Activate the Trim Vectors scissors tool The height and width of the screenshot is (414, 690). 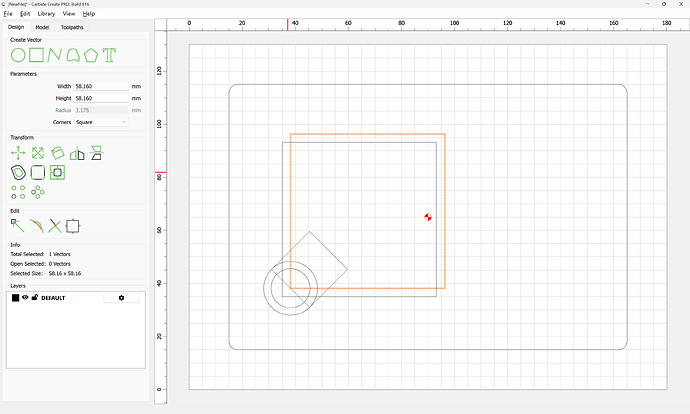coord(55,226)
